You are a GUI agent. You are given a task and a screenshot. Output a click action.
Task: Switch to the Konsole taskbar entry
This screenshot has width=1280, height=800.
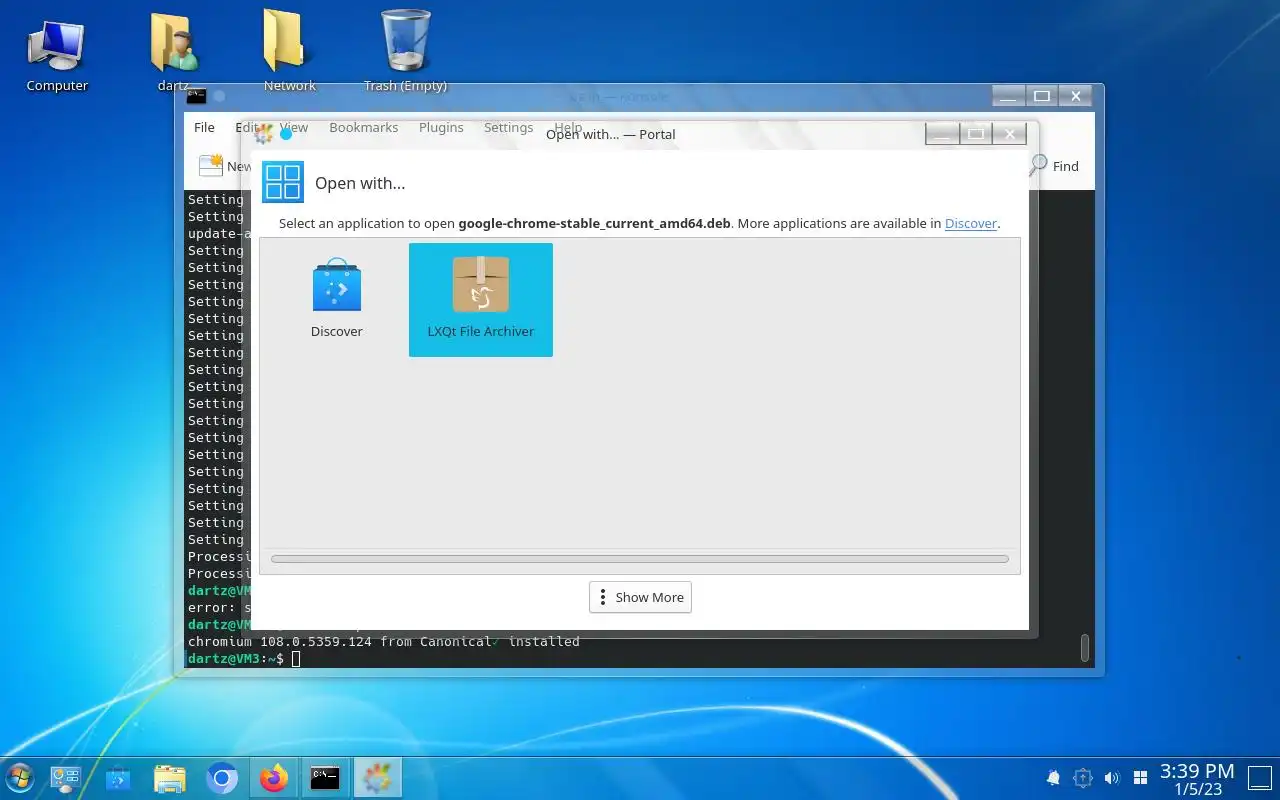point(325,778)
